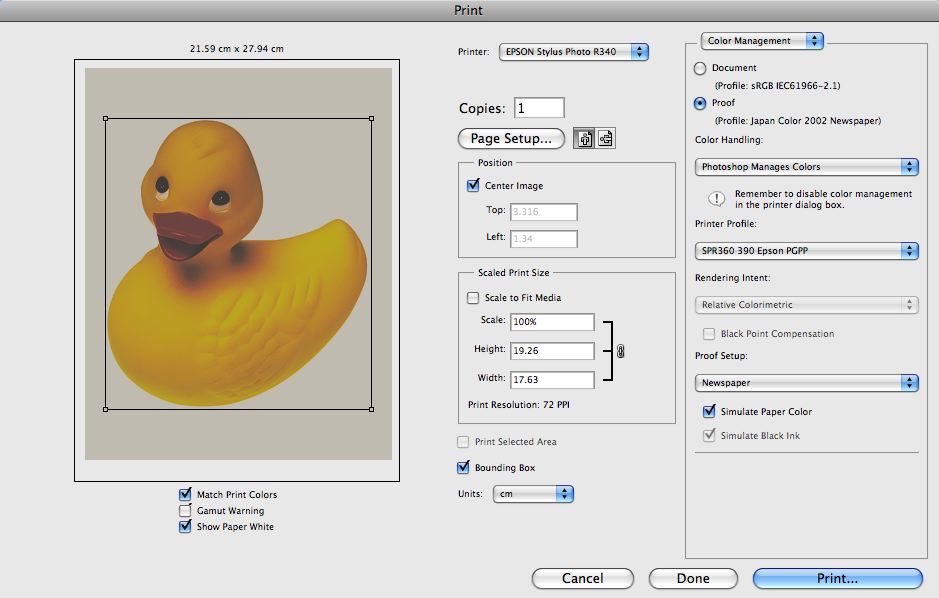Enable Scale to Fit Media
Image resolution: width=939 pixels, height=598 pixels.
point(473,298)
